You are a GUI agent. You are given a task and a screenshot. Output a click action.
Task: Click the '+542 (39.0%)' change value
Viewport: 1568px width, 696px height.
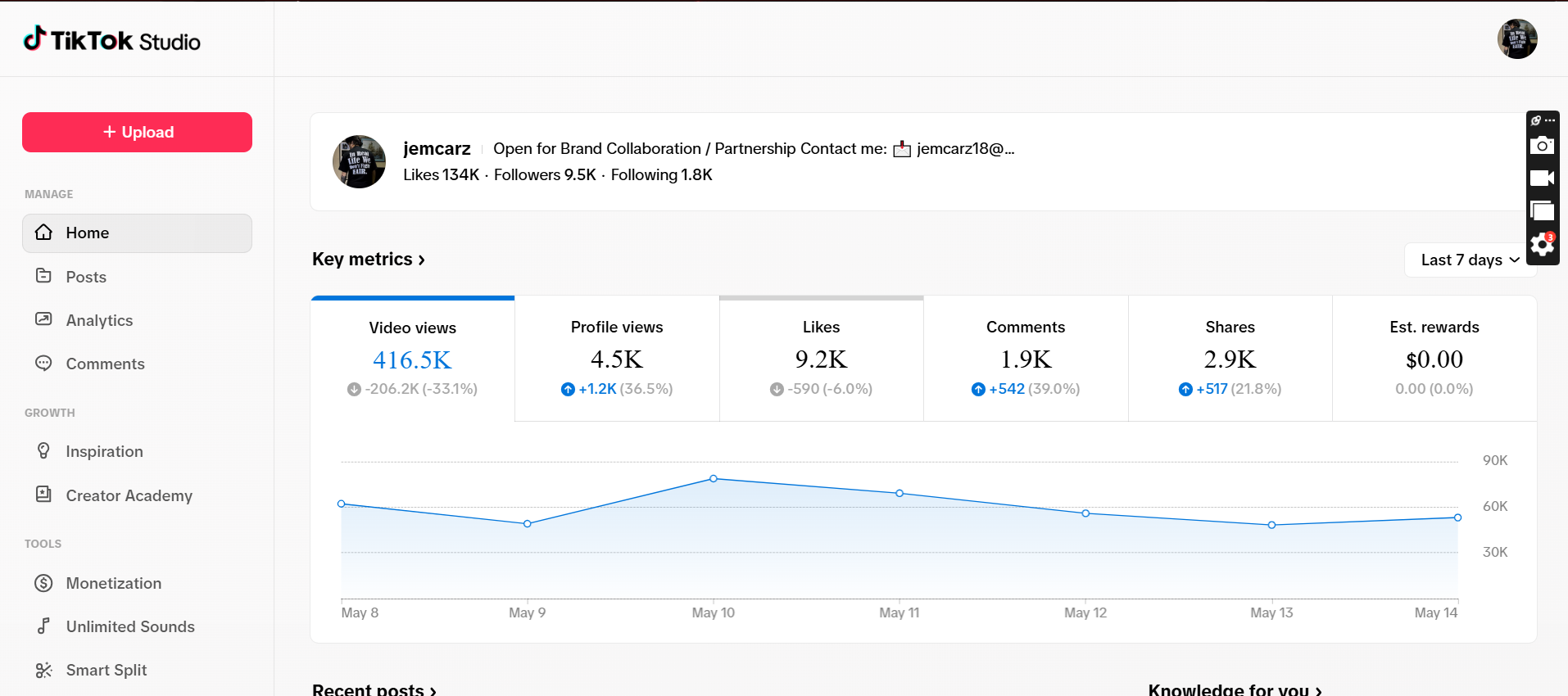(1026, 389)
